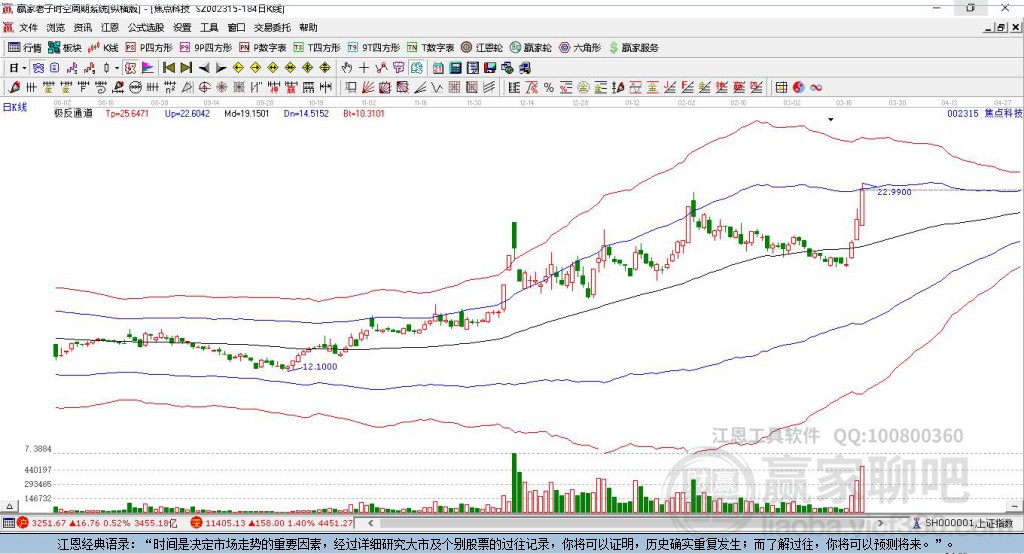
Task: Click the red target circle crosshair icon
Action: pyautogui.click(x=204, y=88)
